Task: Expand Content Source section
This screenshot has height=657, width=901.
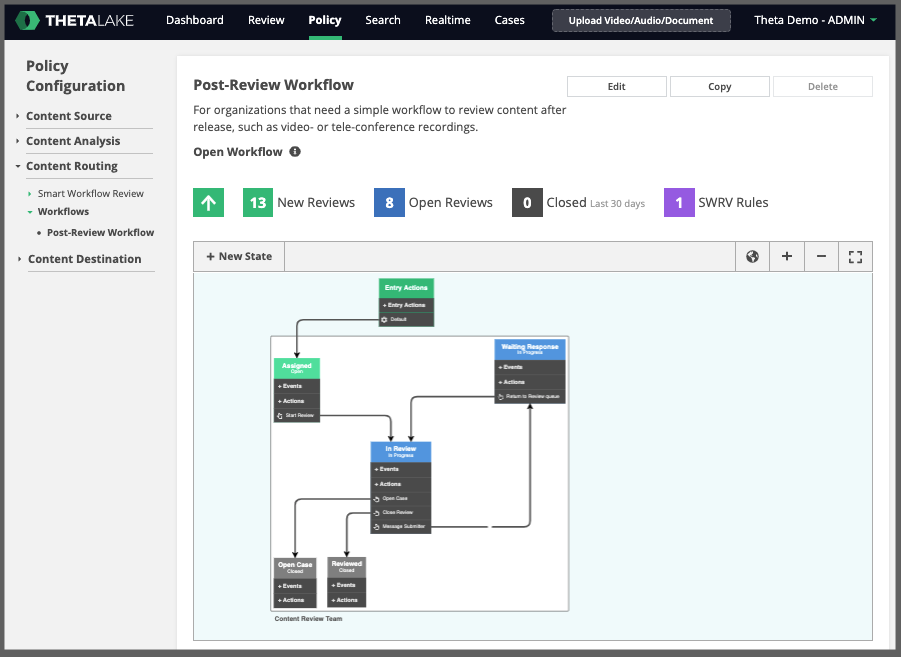Action: coord(17,116)
